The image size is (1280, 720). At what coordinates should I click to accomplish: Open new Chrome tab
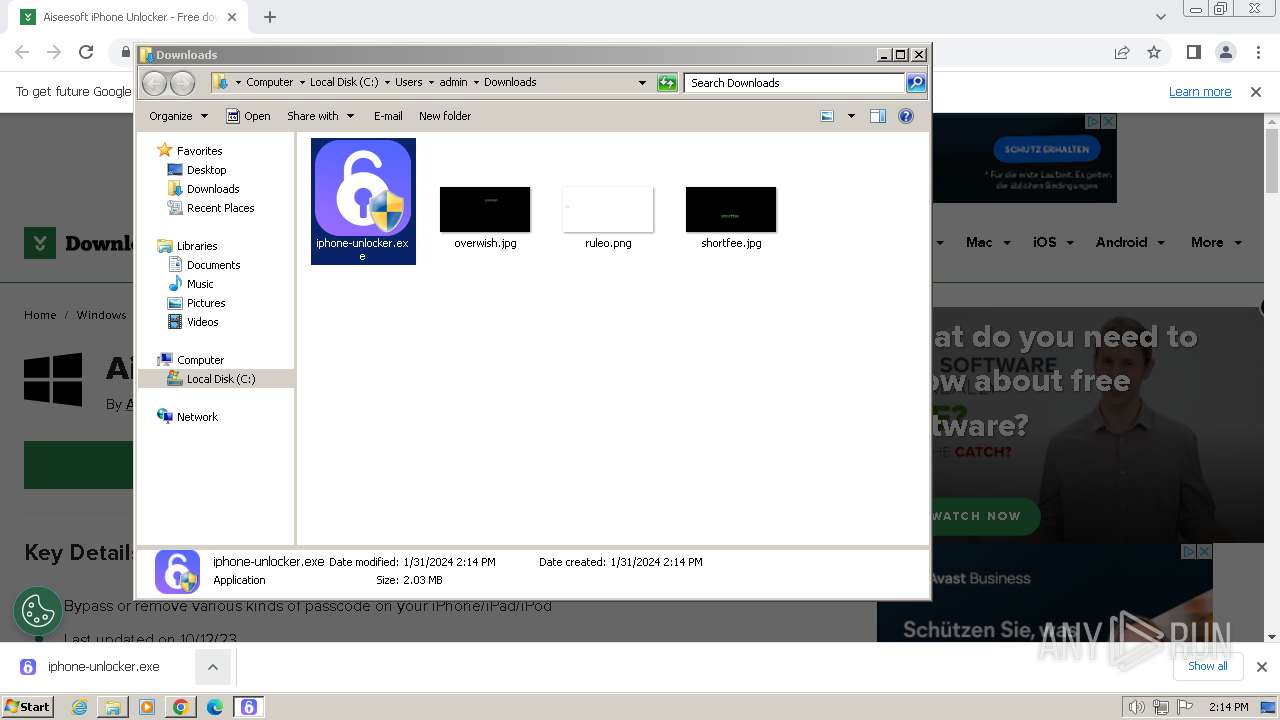point(270,17)
